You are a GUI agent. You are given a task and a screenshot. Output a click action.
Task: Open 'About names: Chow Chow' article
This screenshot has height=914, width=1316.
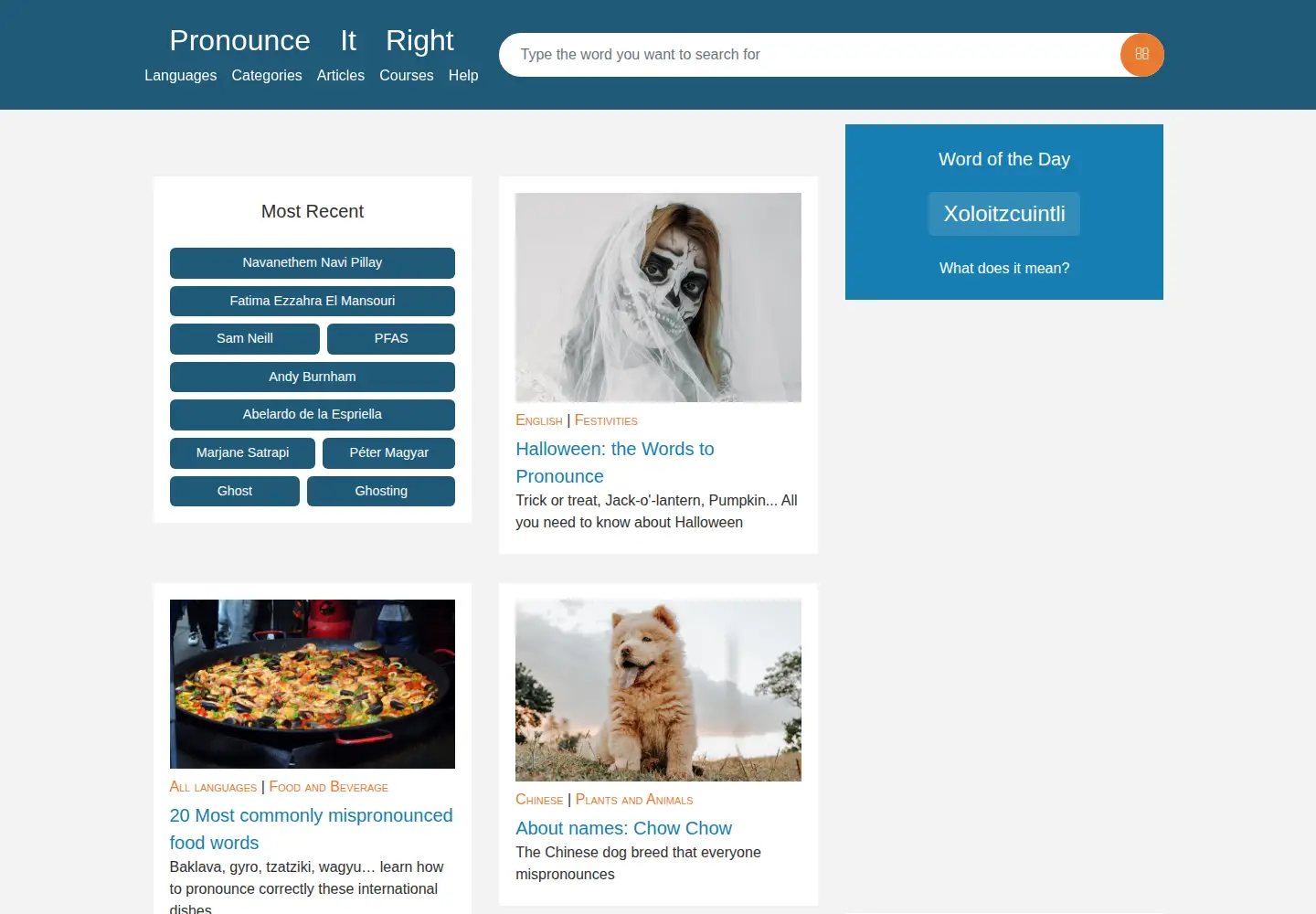[623, 828]
